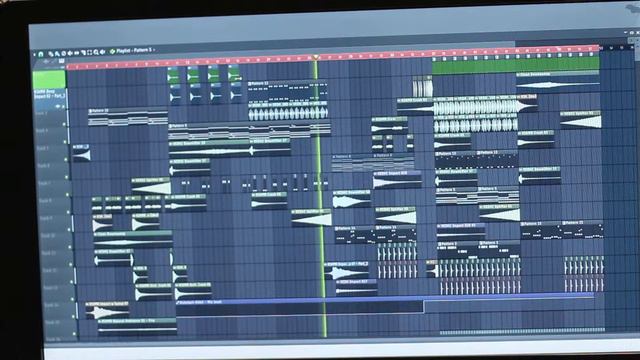640x360 pixels.
Task: Click the red timeline ruler
Action: coord(333,57)
